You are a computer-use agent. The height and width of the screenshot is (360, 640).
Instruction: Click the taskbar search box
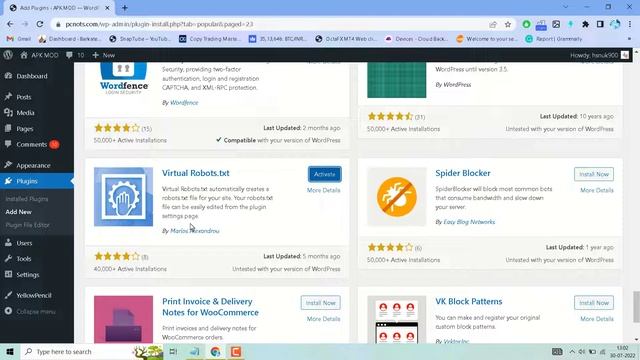(x=92, y=351)
